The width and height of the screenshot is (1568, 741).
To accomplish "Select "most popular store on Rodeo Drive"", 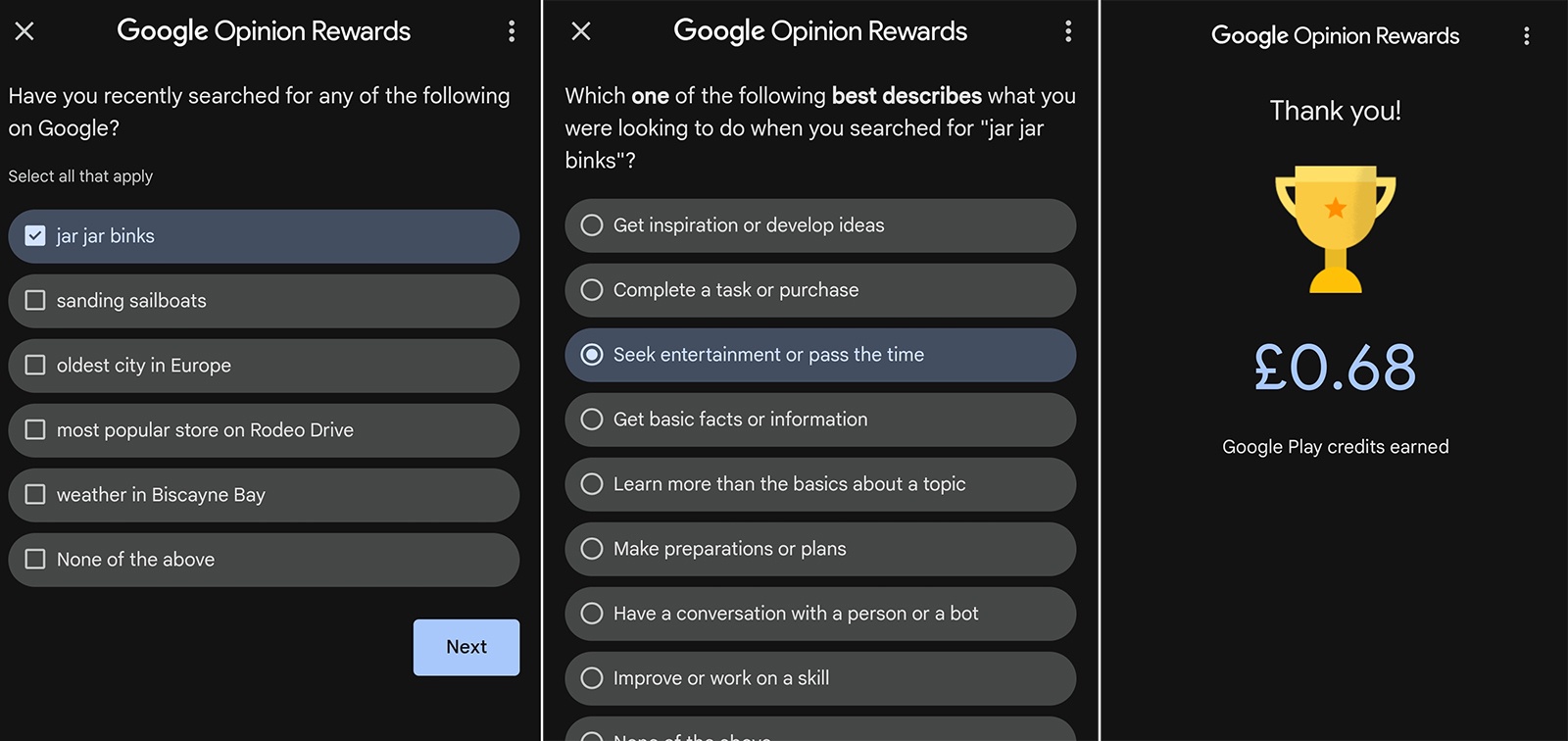I will point(35,430).
